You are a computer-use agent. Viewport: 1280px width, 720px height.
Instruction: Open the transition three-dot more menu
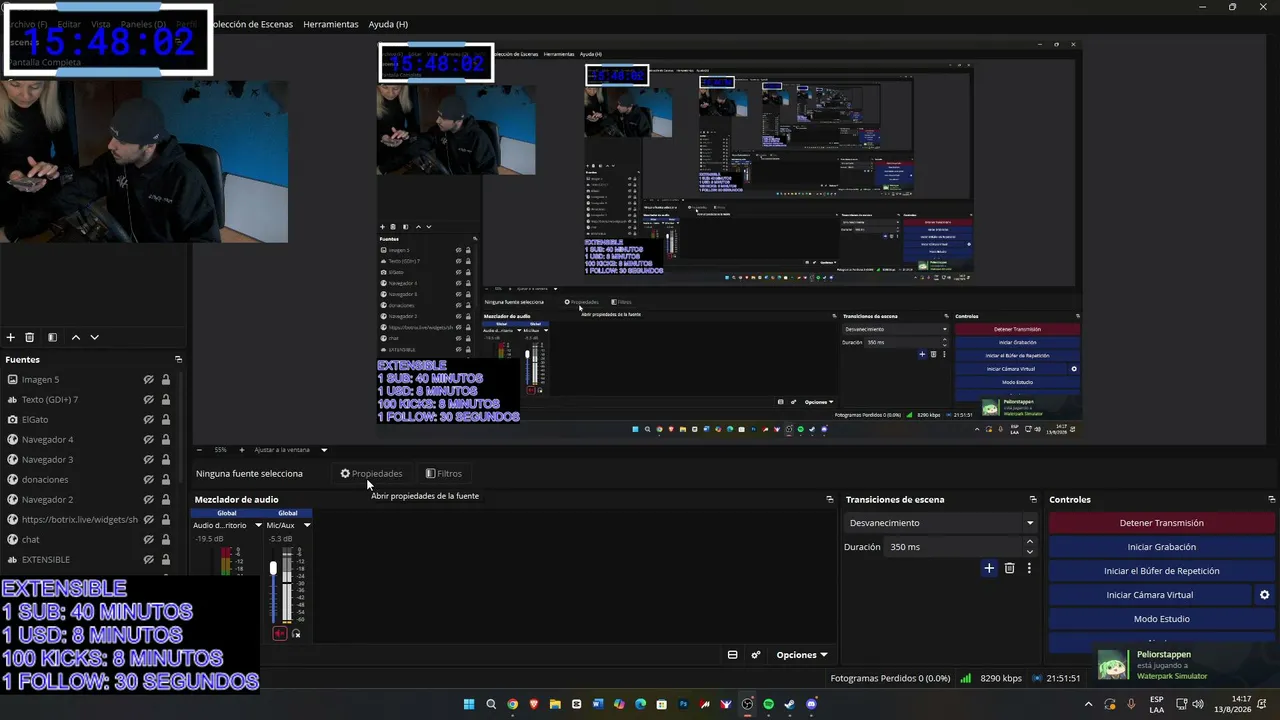pyautogui.click(x=1029, y=568)
